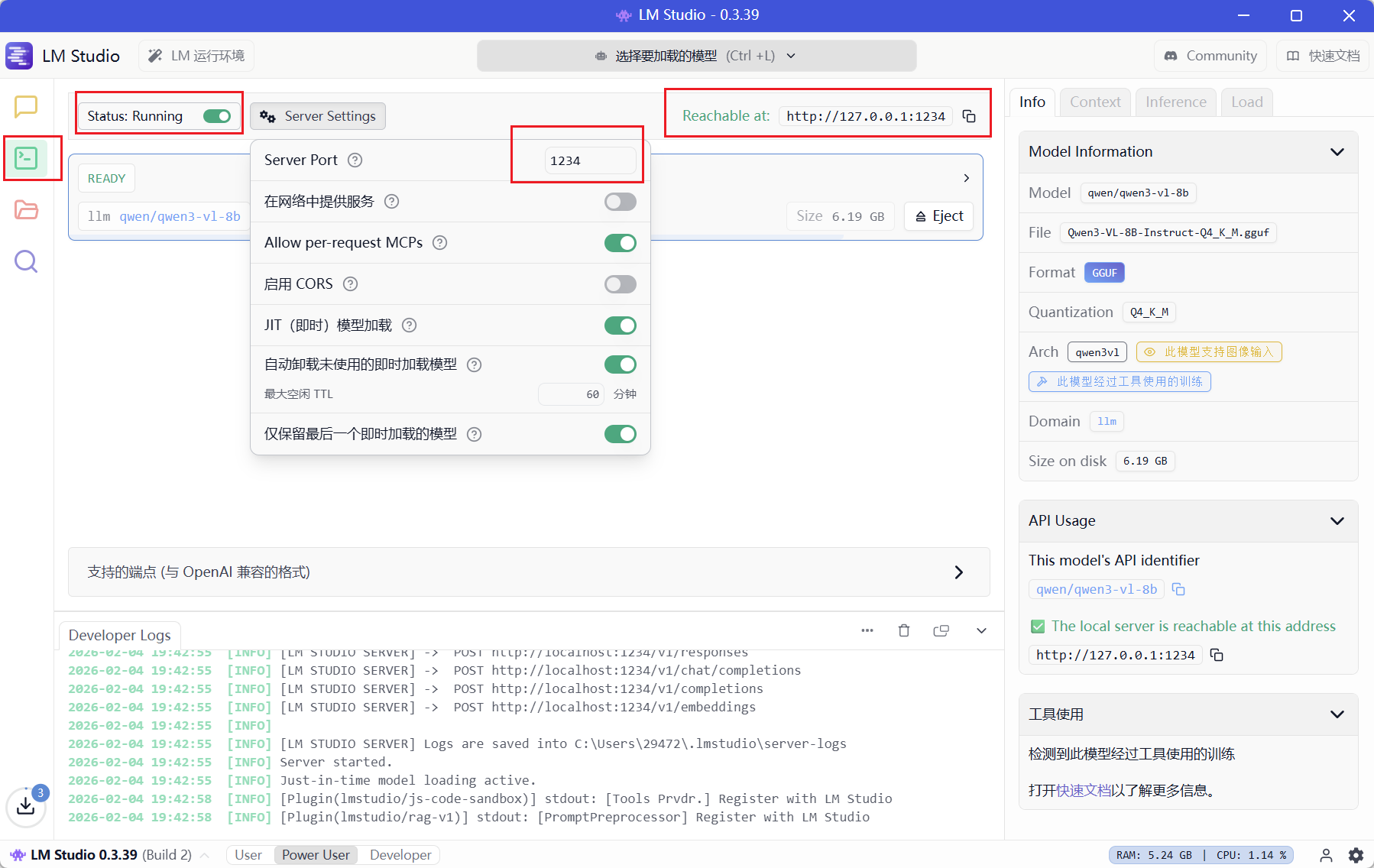1374x868 pixels.
Task: Edit the Server Port number field
Action: click(590, 160)
